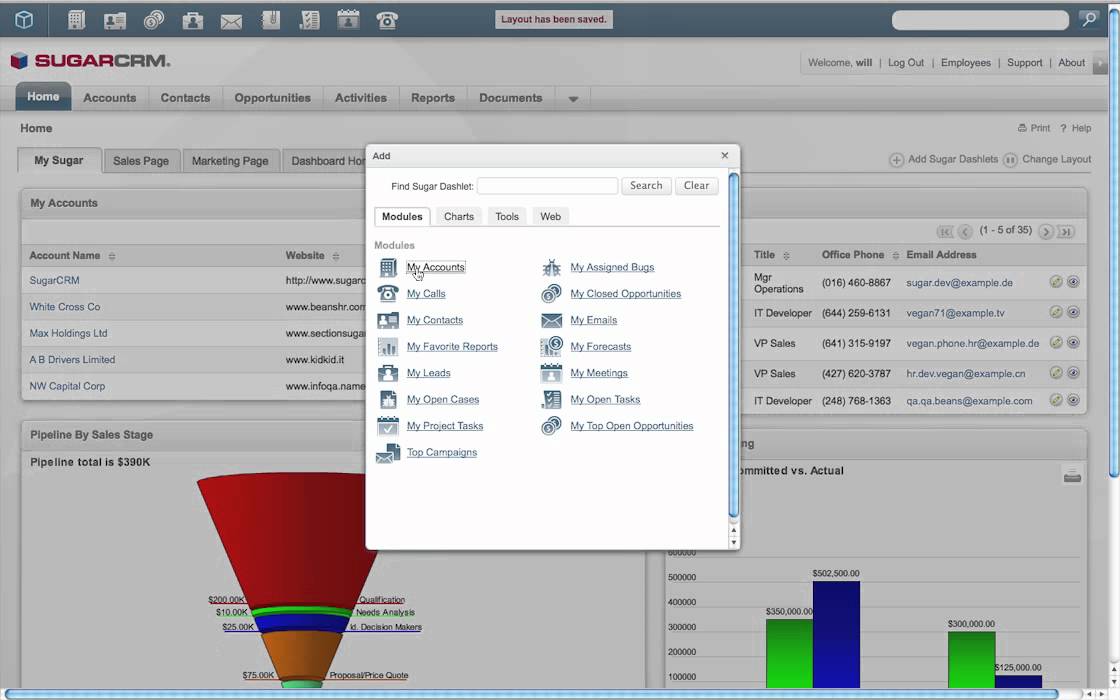Image resolution: width=1120 pixels, height=700 pixels.
Task: Click the Add dialog vertical scrollbar
Action: point(733,345)
